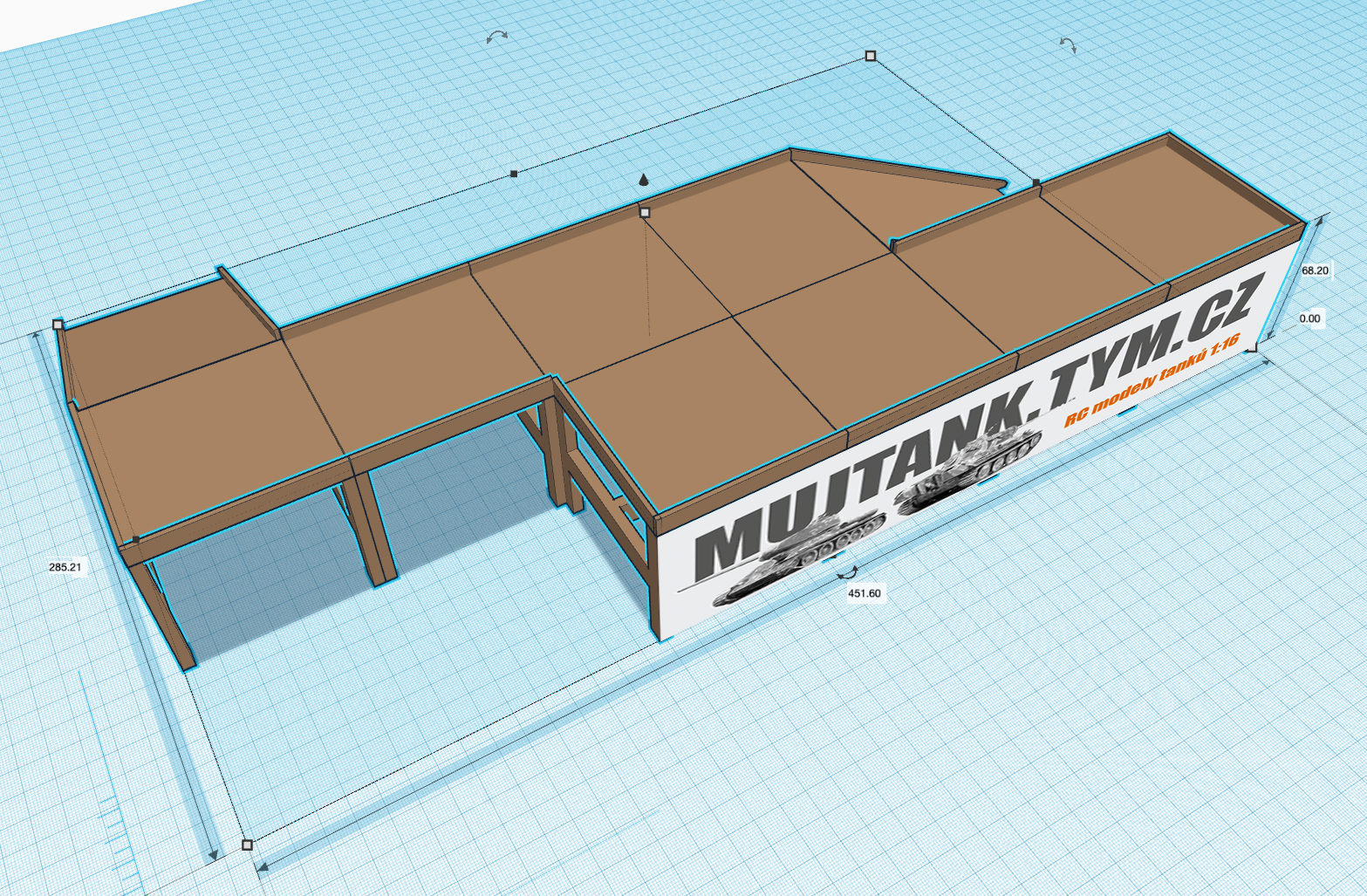
Task: Click the rotation arrow above the model's left rear
Action: (497, 36)
